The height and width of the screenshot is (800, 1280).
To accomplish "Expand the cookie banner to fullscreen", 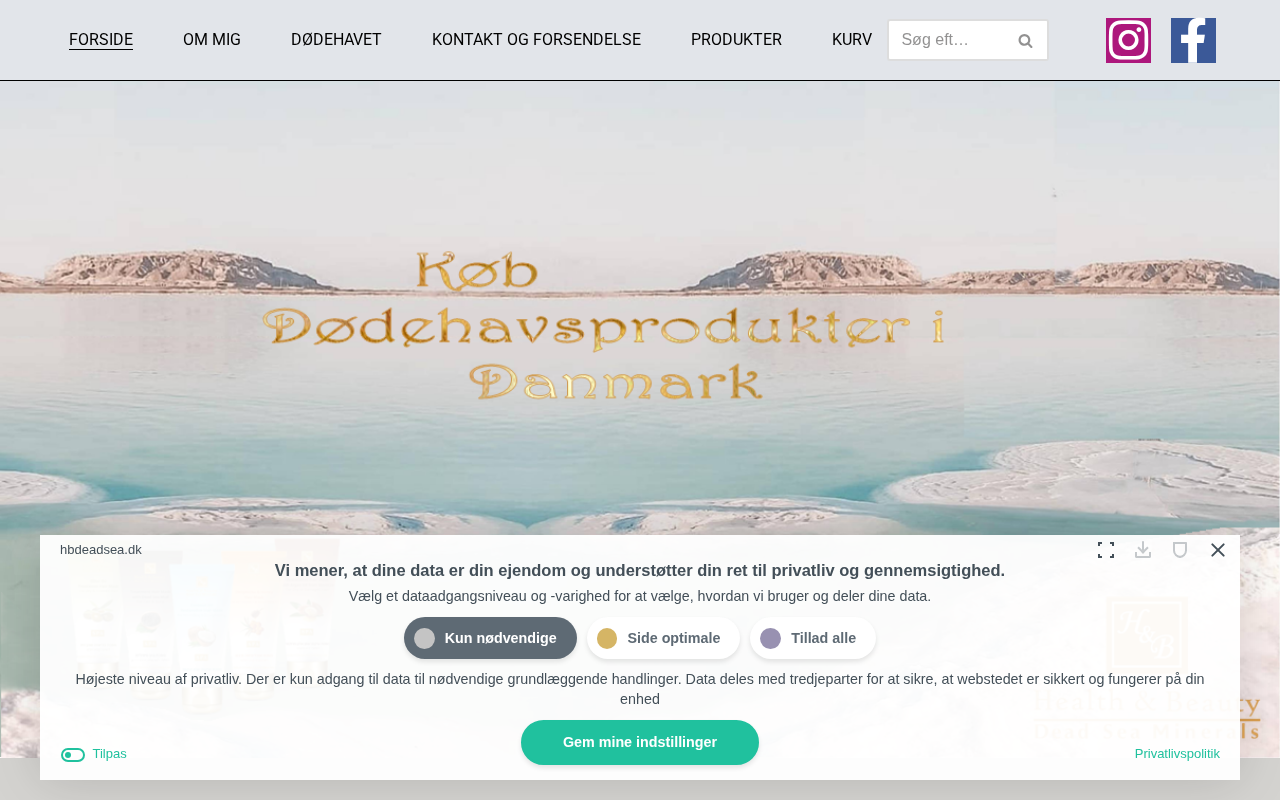I will (1106, 550).
